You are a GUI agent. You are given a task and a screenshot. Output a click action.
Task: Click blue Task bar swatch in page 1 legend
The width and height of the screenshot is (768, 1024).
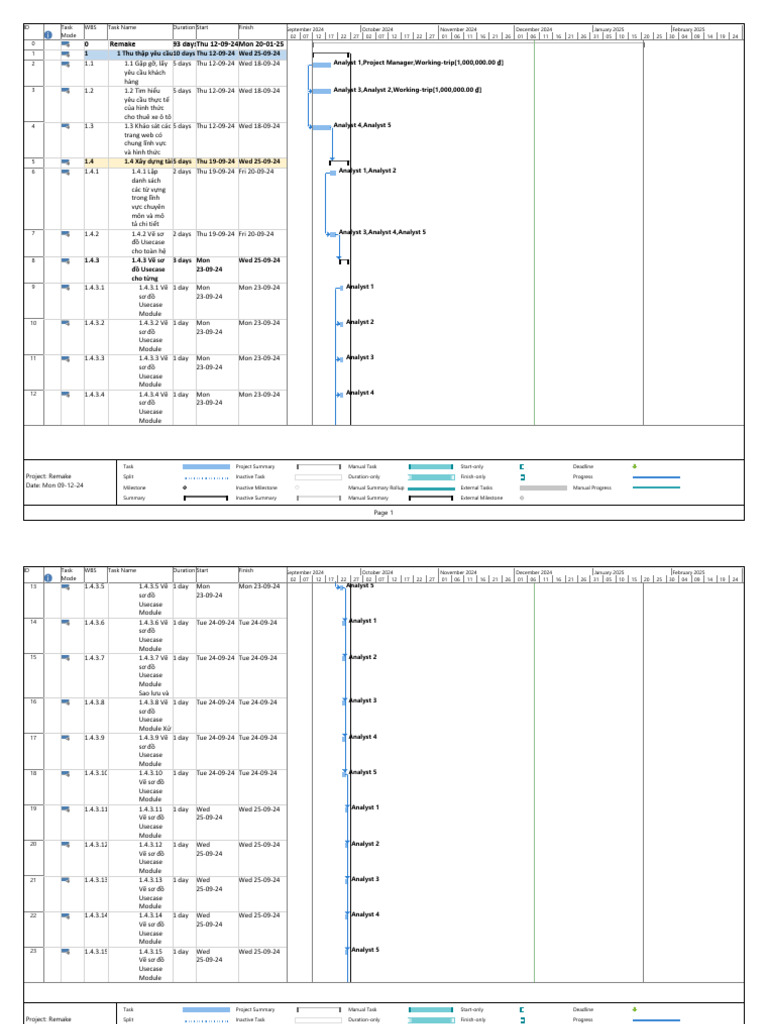click(x=206, y=466)
